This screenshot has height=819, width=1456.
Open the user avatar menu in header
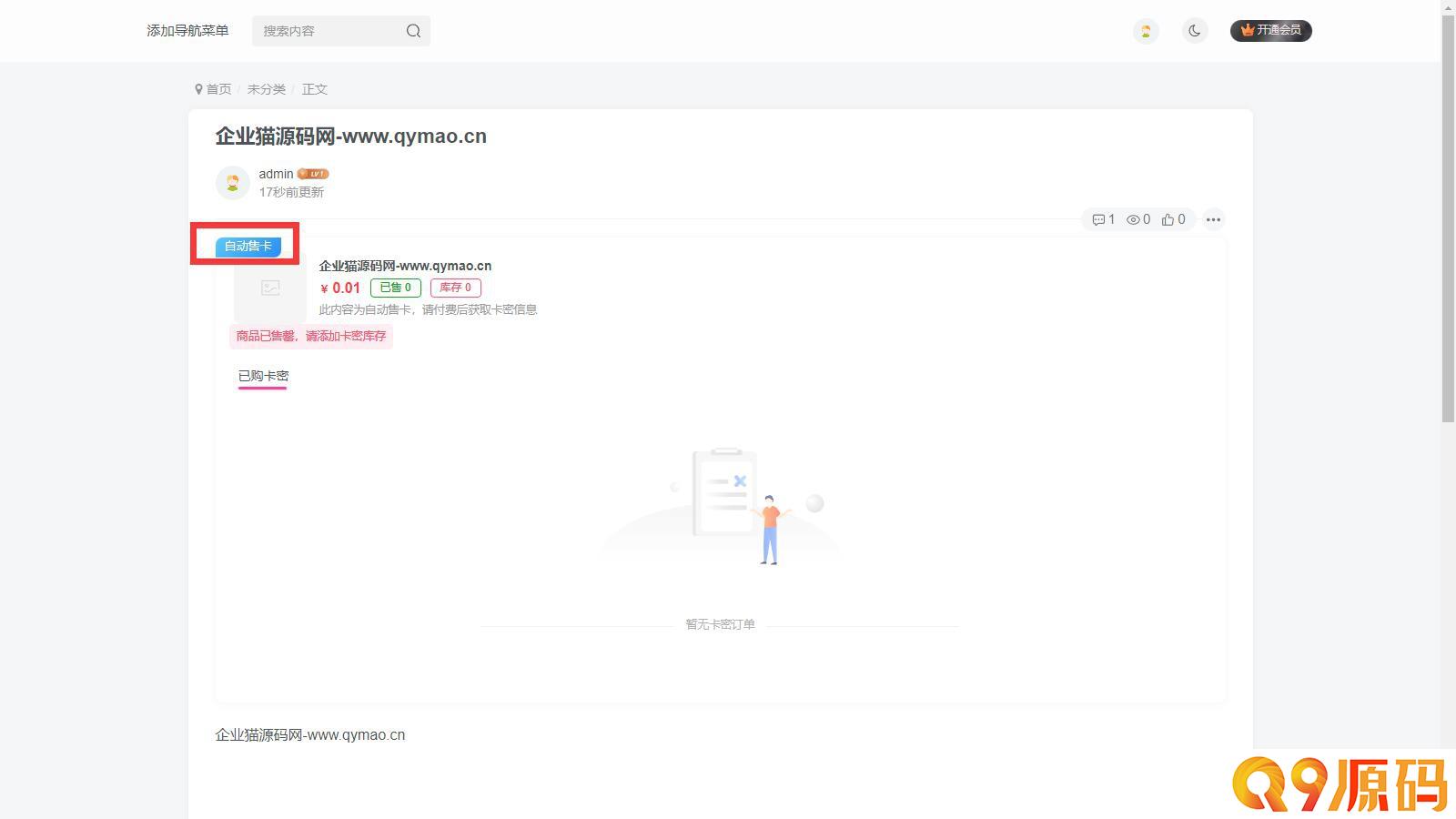pyautogui.click(x=1146, y=31)
